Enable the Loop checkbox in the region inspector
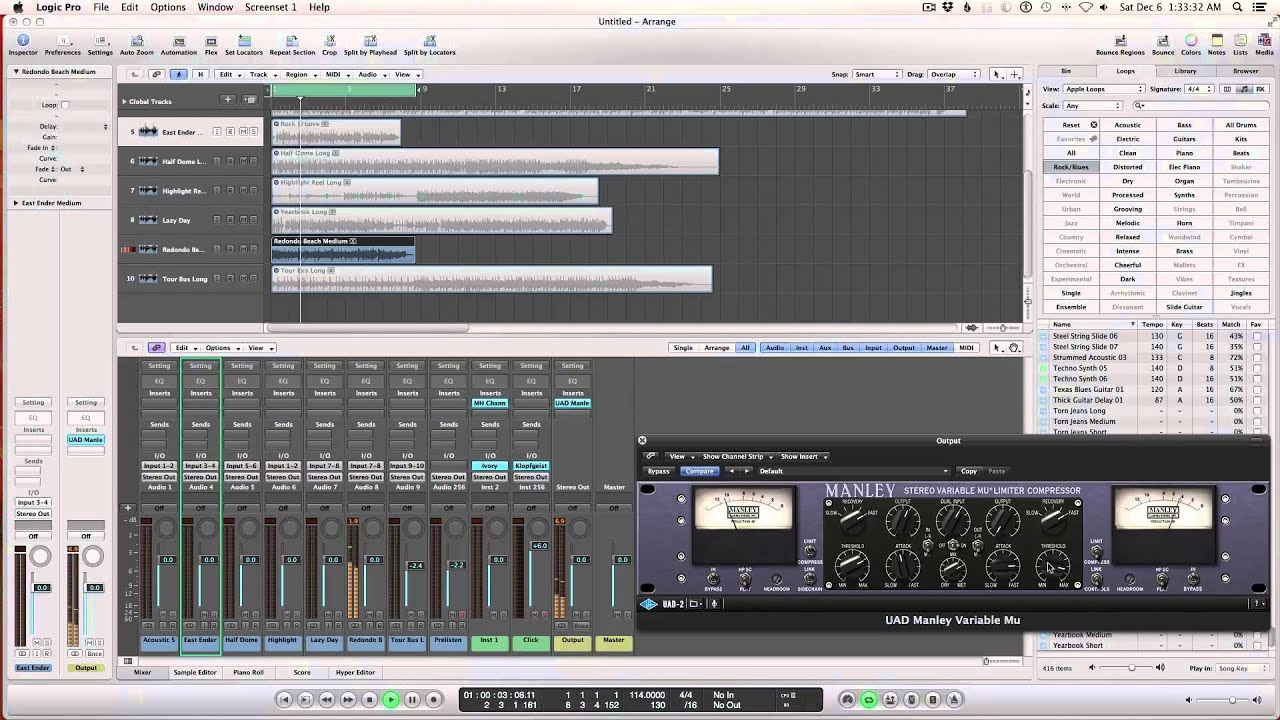 65,105
